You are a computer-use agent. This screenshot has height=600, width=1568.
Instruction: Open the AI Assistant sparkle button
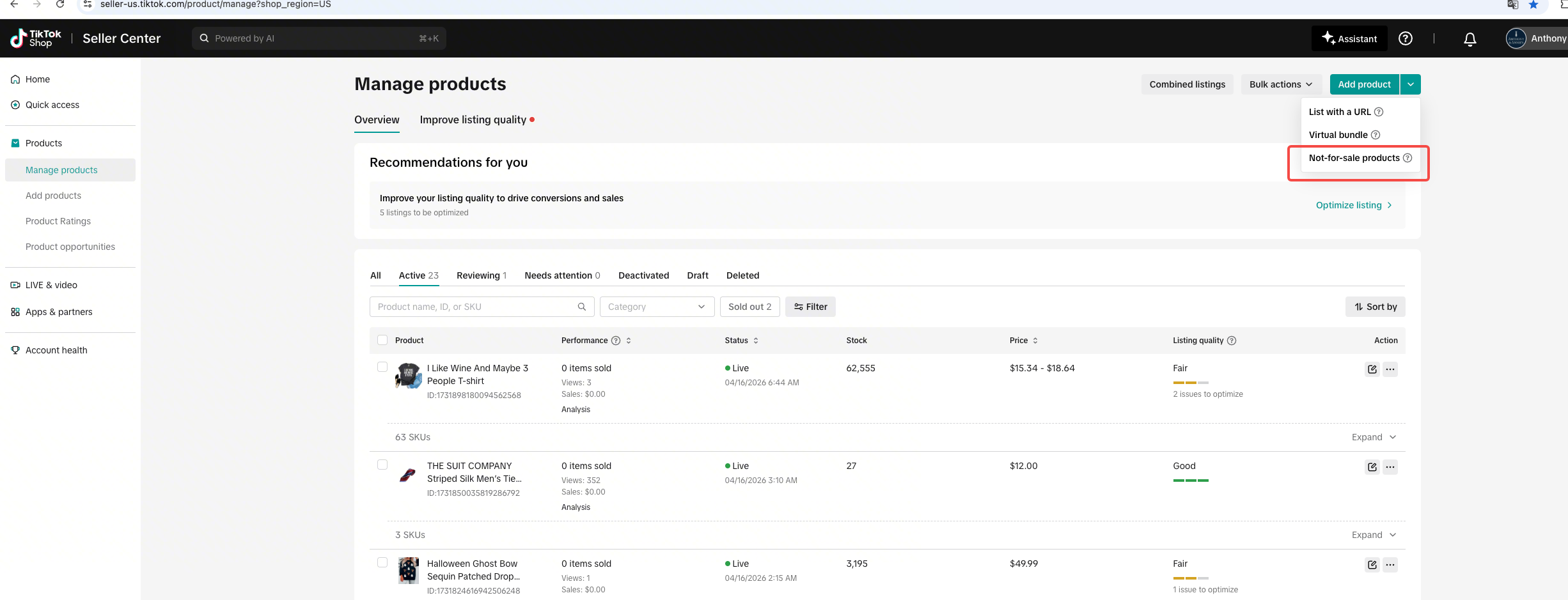[1350, 38]
